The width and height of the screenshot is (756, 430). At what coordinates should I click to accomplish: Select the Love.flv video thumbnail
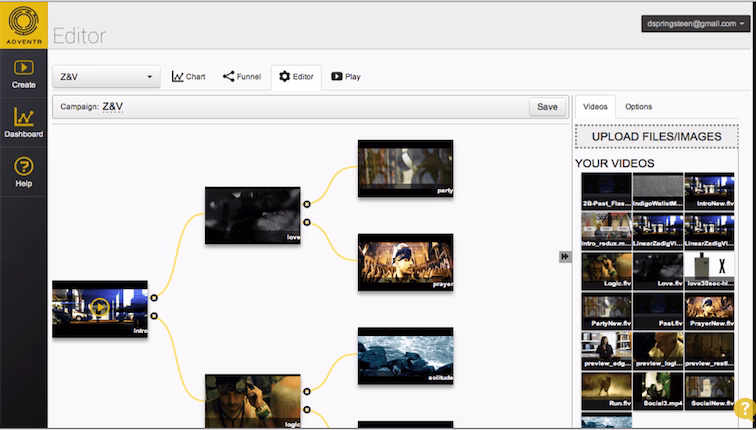658,271
